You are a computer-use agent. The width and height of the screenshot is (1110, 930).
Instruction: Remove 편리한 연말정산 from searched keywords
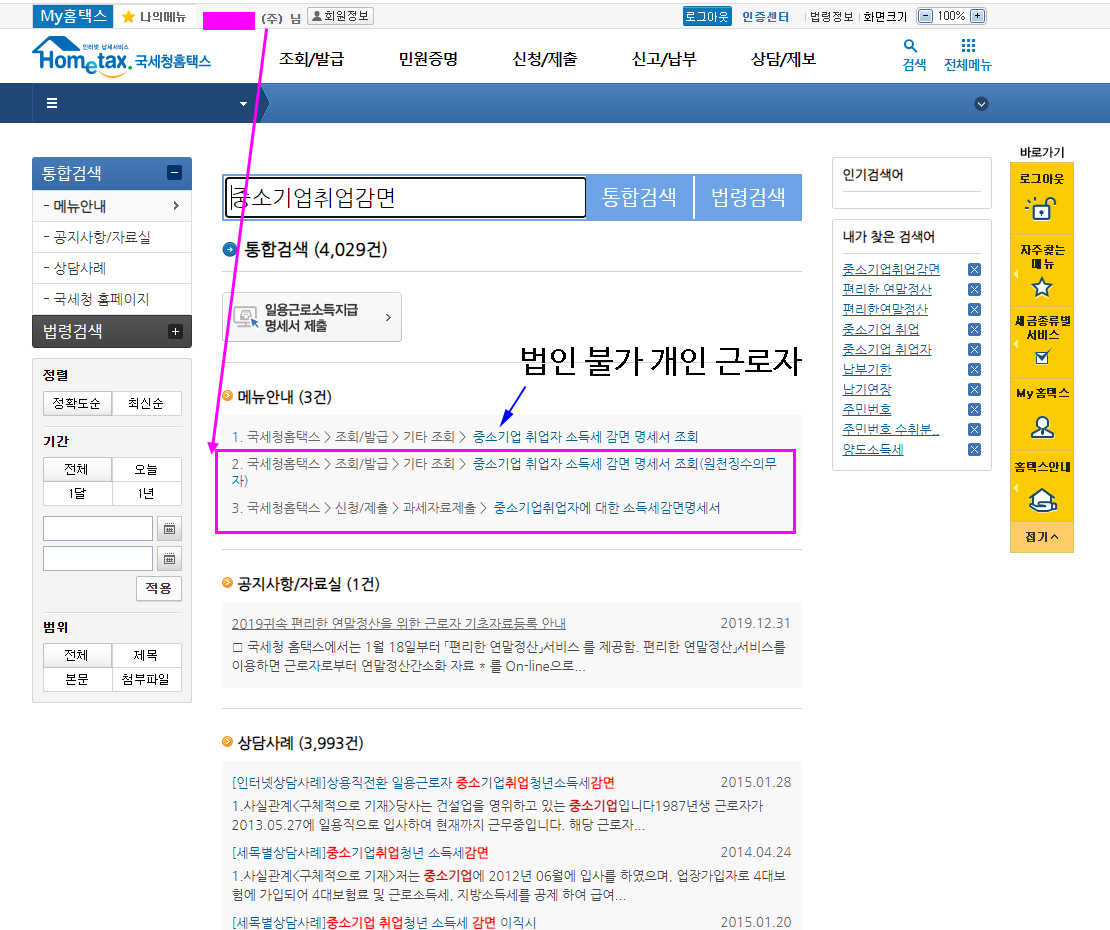(974, 289)
